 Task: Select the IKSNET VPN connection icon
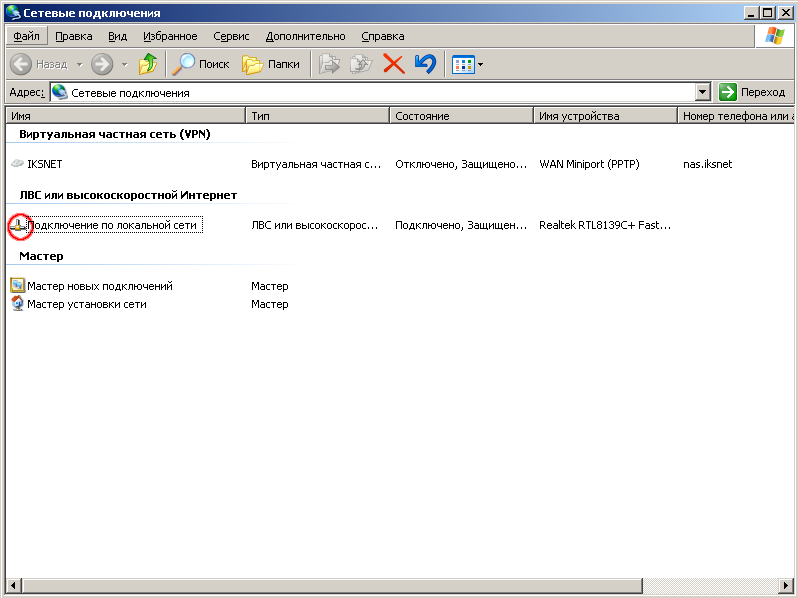click(17, 163)
